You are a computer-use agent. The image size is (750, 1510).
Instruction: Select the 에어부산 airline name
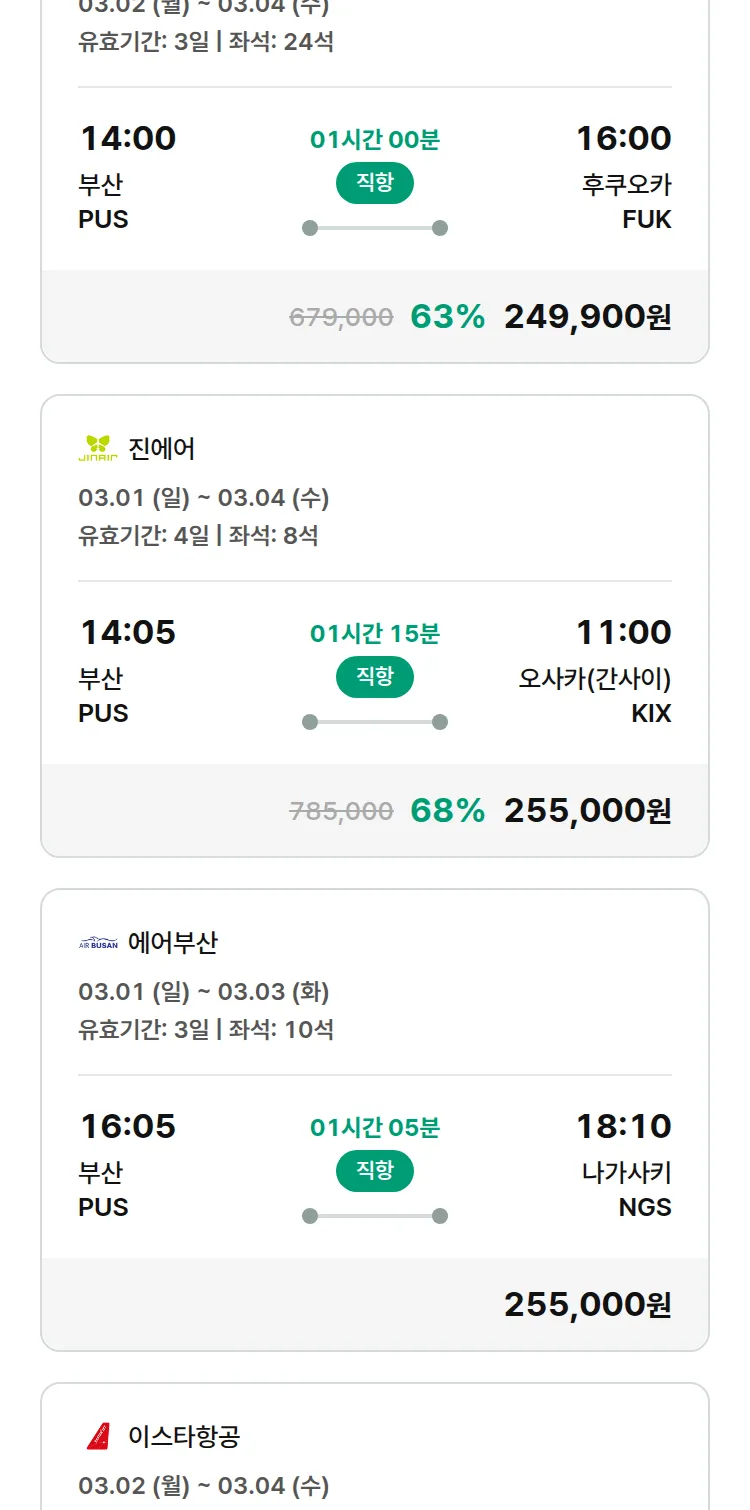click(x=173, y=943)
